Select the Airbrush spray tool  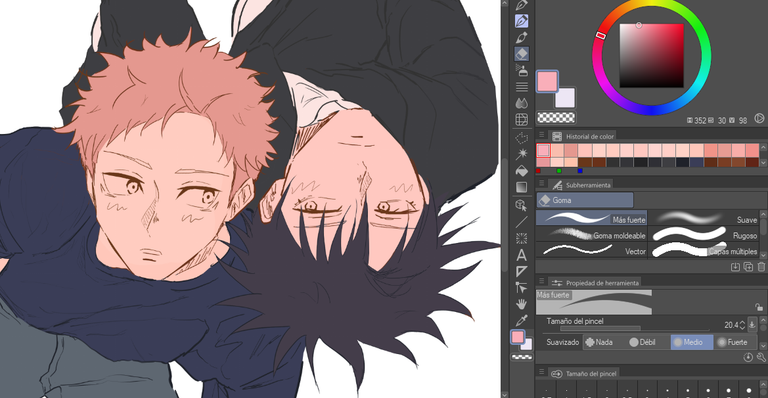coord(522,70)
